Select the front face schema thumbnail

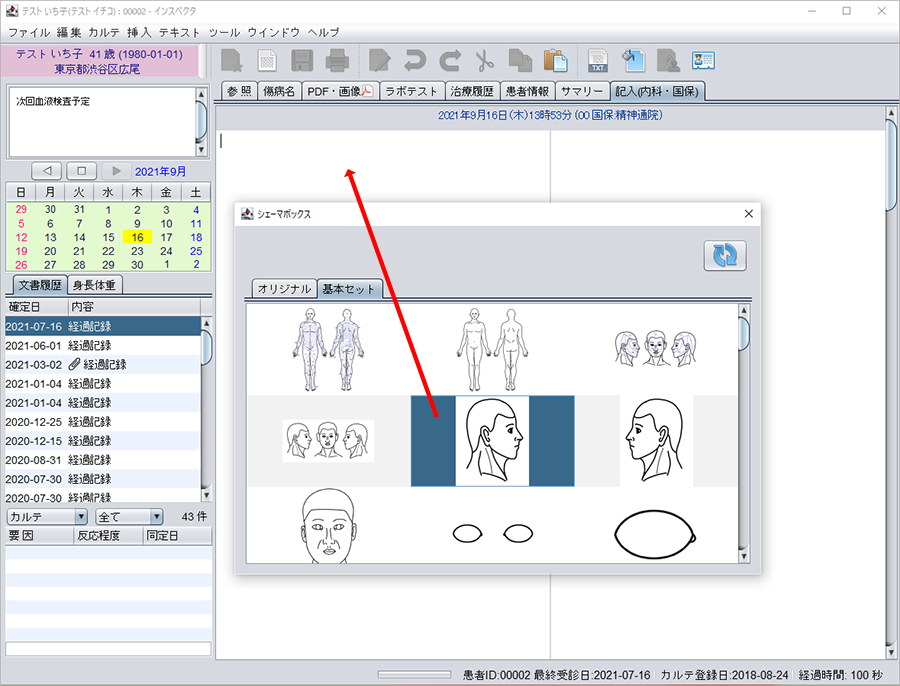pyautogui.click(x=328, y=527)
